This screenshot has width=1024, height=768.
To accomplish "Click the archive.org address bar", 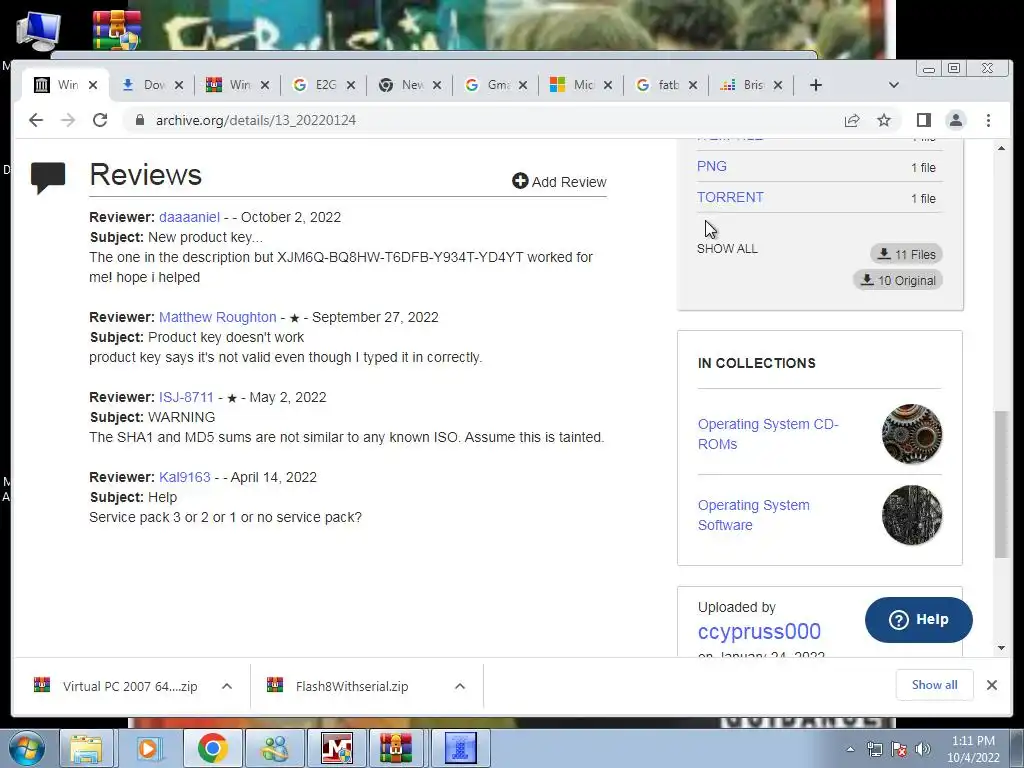I will 483,120.
